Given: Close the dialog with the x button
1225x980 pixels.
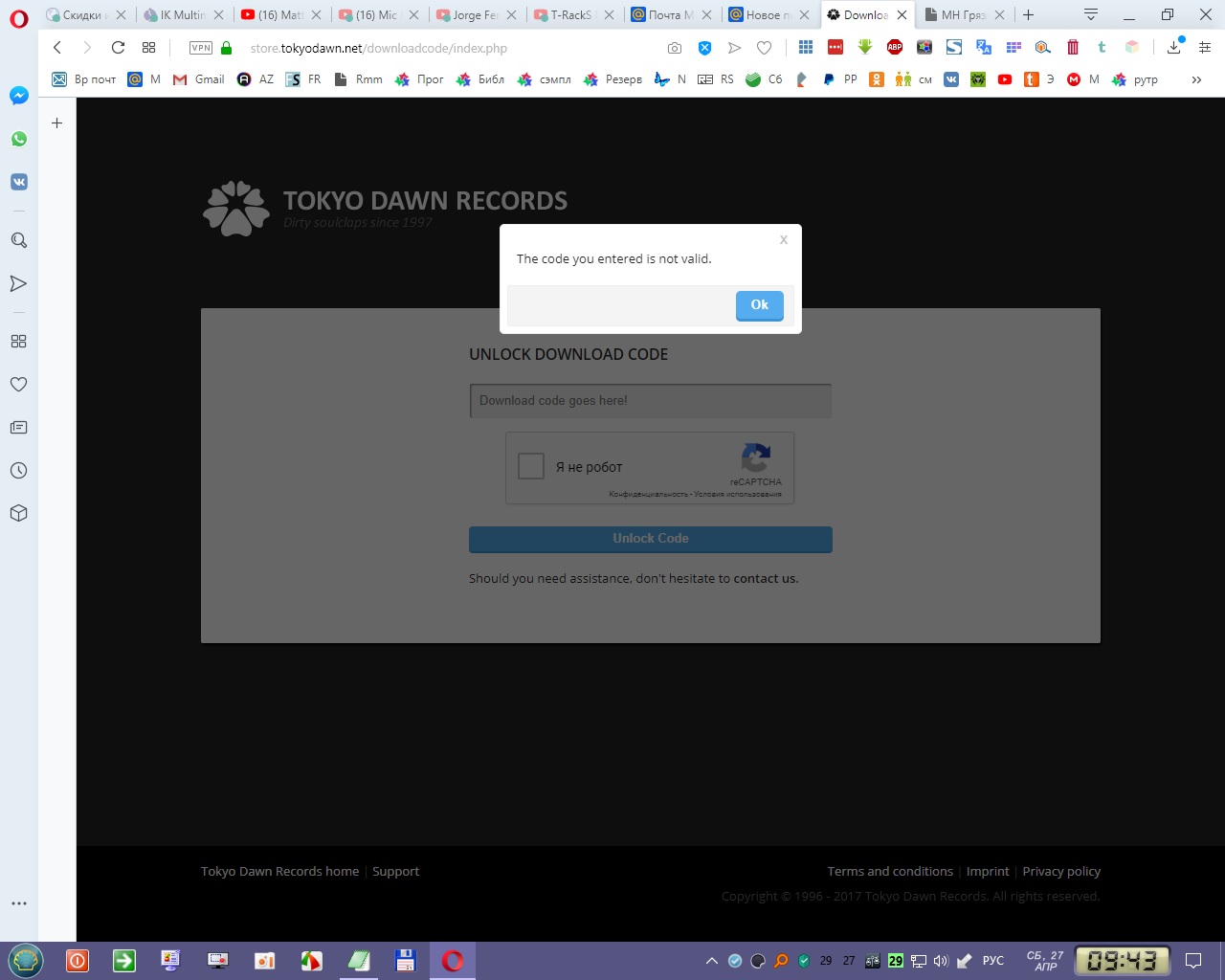Looking at the screenshot, I should tap(784, 239).
